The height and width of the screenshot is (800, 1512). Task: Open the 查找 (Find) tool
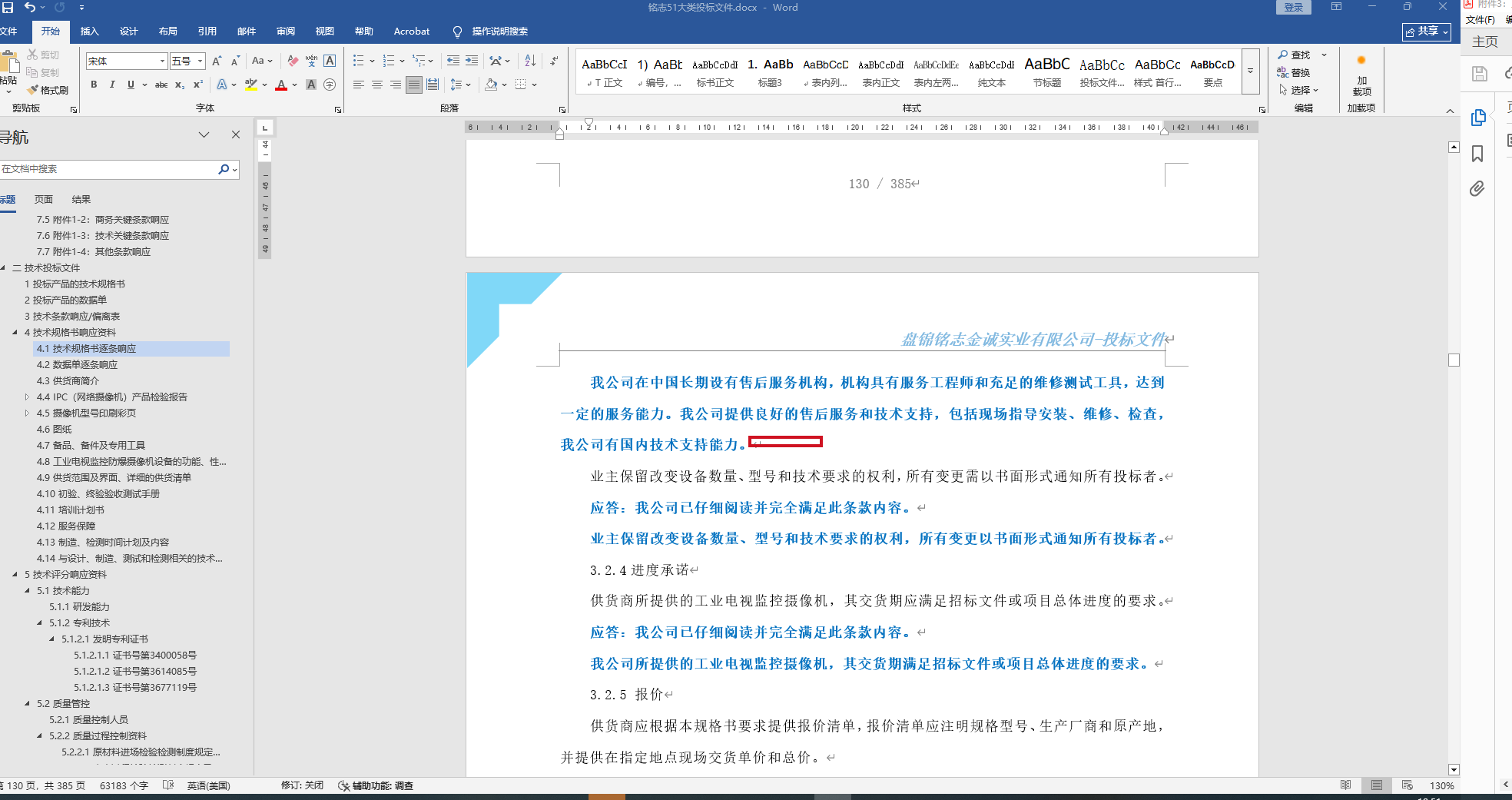[x=1294, y=55]
